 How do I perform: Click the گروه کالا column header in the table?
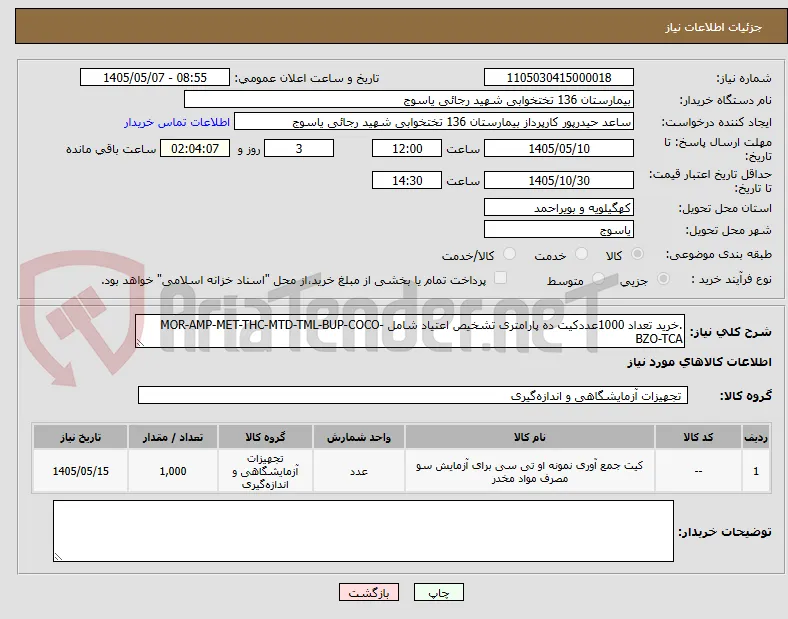pos(265,437)
